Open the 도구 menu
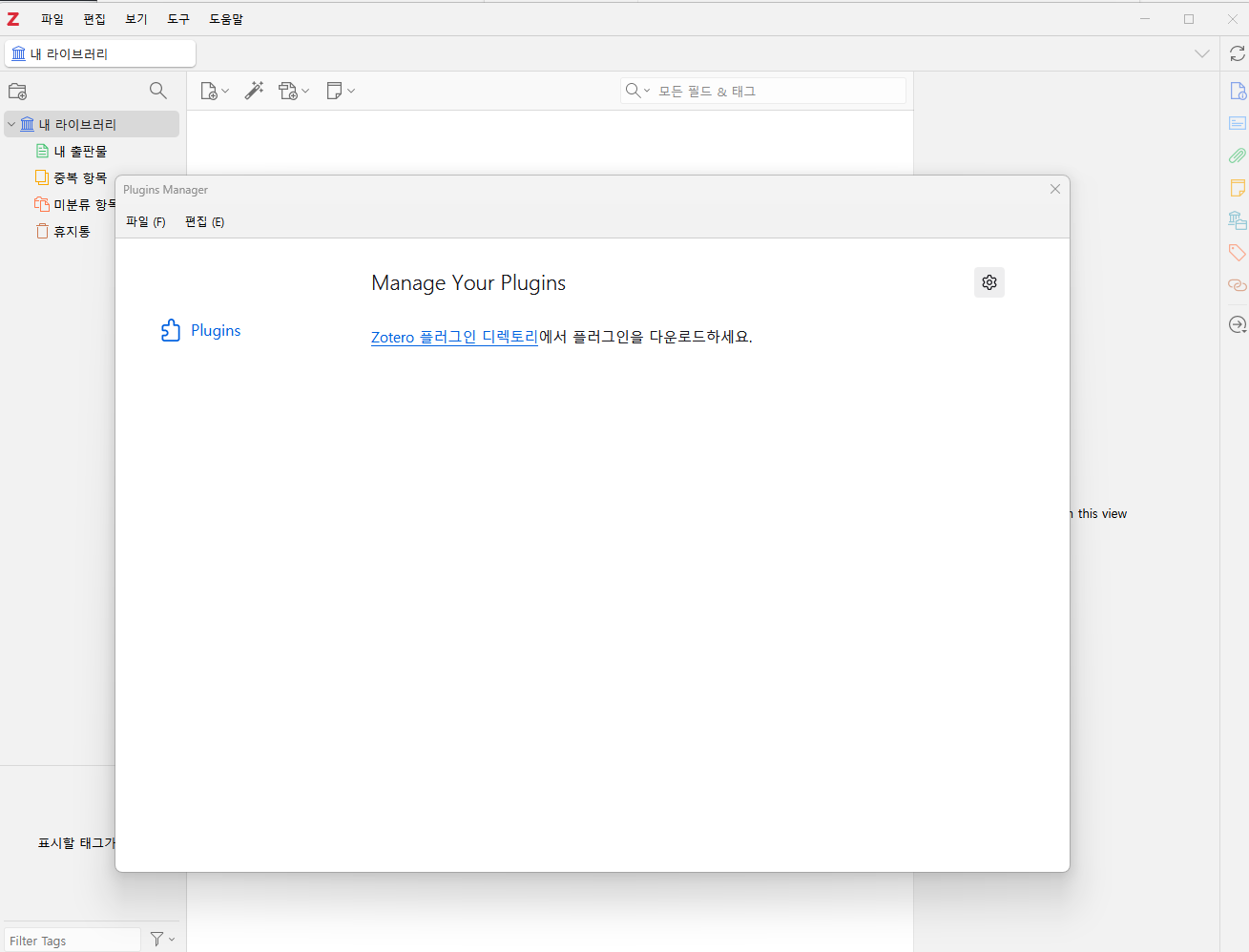The image size is (1249, 952). 178,19
